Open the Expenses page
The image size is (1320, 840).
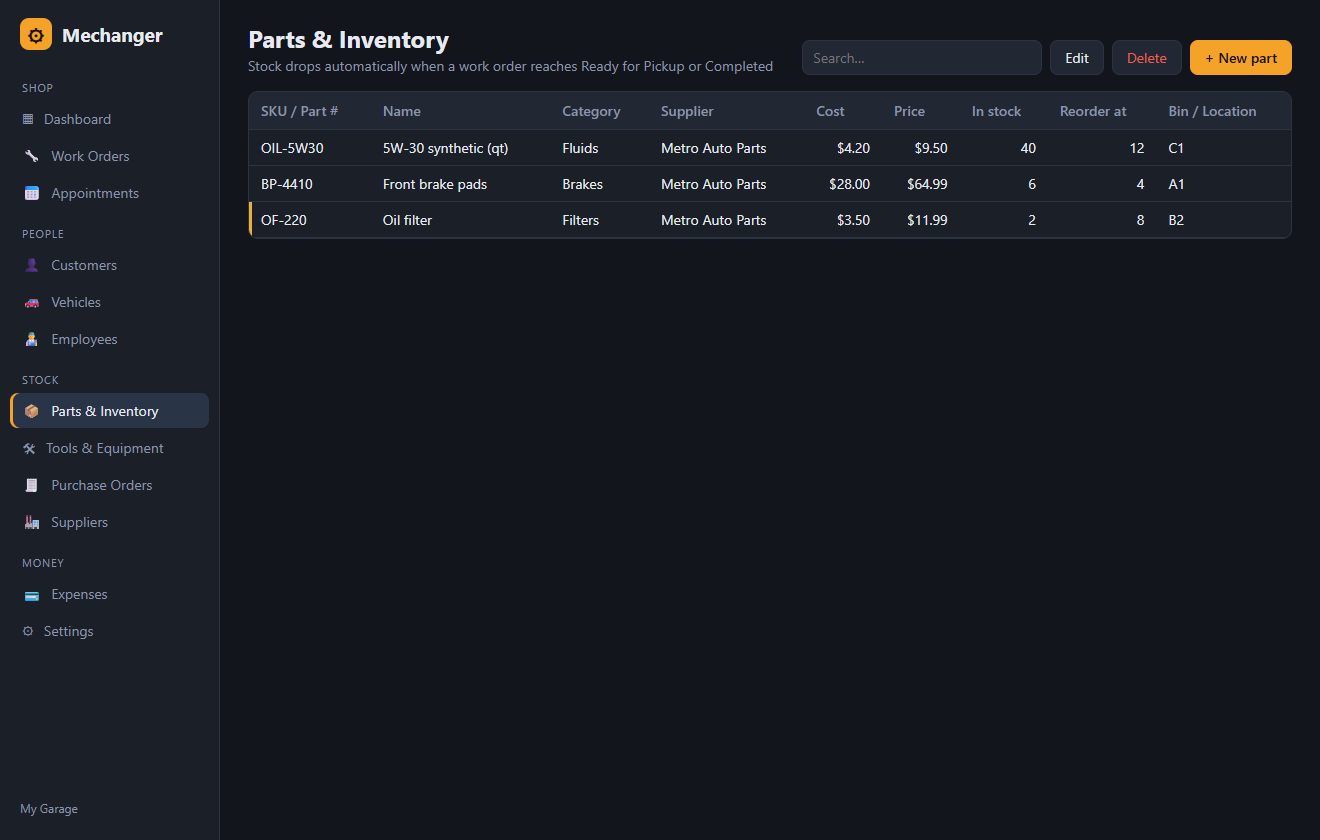(x=110, y=594)
